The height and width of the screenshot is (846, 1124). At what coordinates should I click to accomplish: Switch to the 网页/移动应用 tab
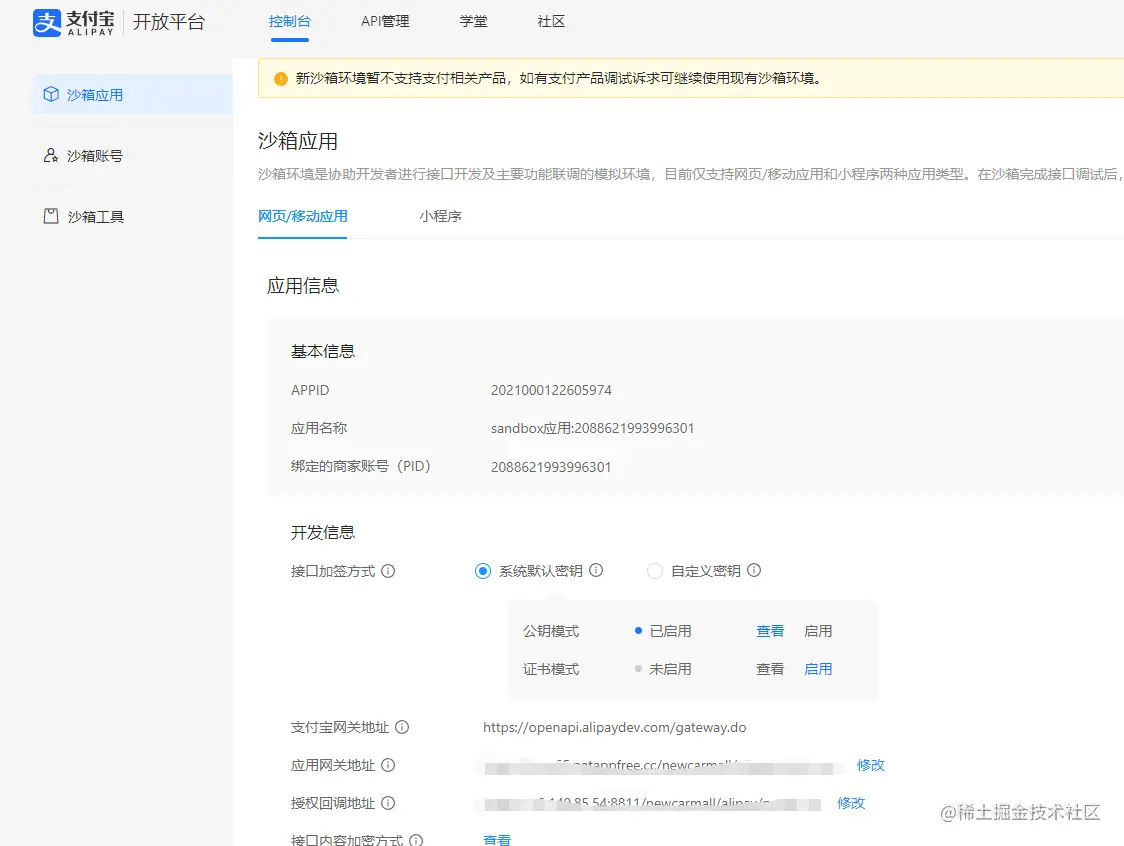pyautogui.click(x=303, y=216)
